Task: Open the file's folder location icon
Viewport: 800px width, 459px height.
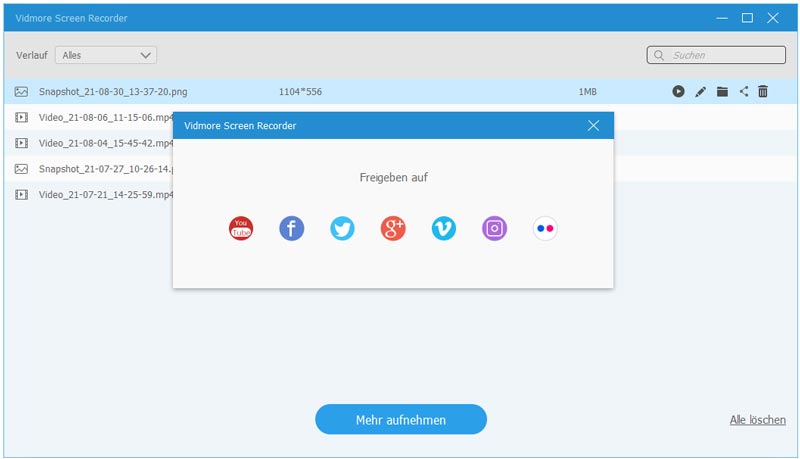Action: (722, 92)
